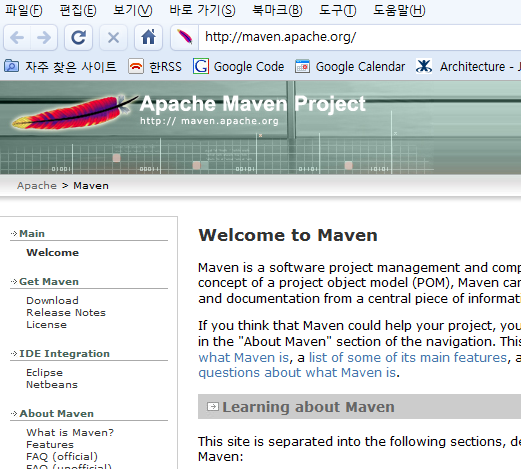Open the 도움말(H) menu
Screen dimensions: 521x469
399,10
